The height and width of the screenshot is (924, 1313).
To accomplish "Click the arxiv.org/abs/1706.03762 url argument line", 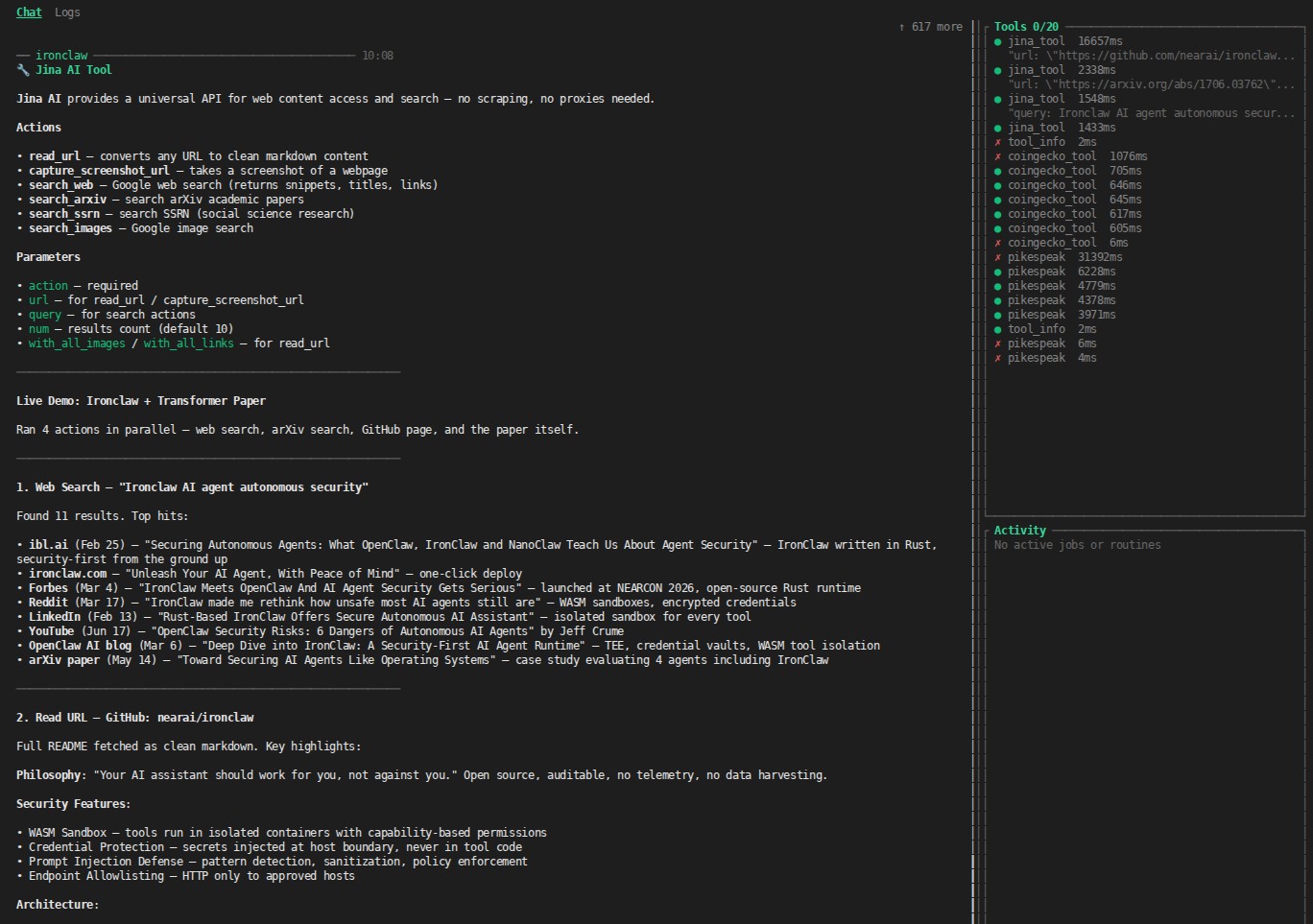I will point(1152,84).
